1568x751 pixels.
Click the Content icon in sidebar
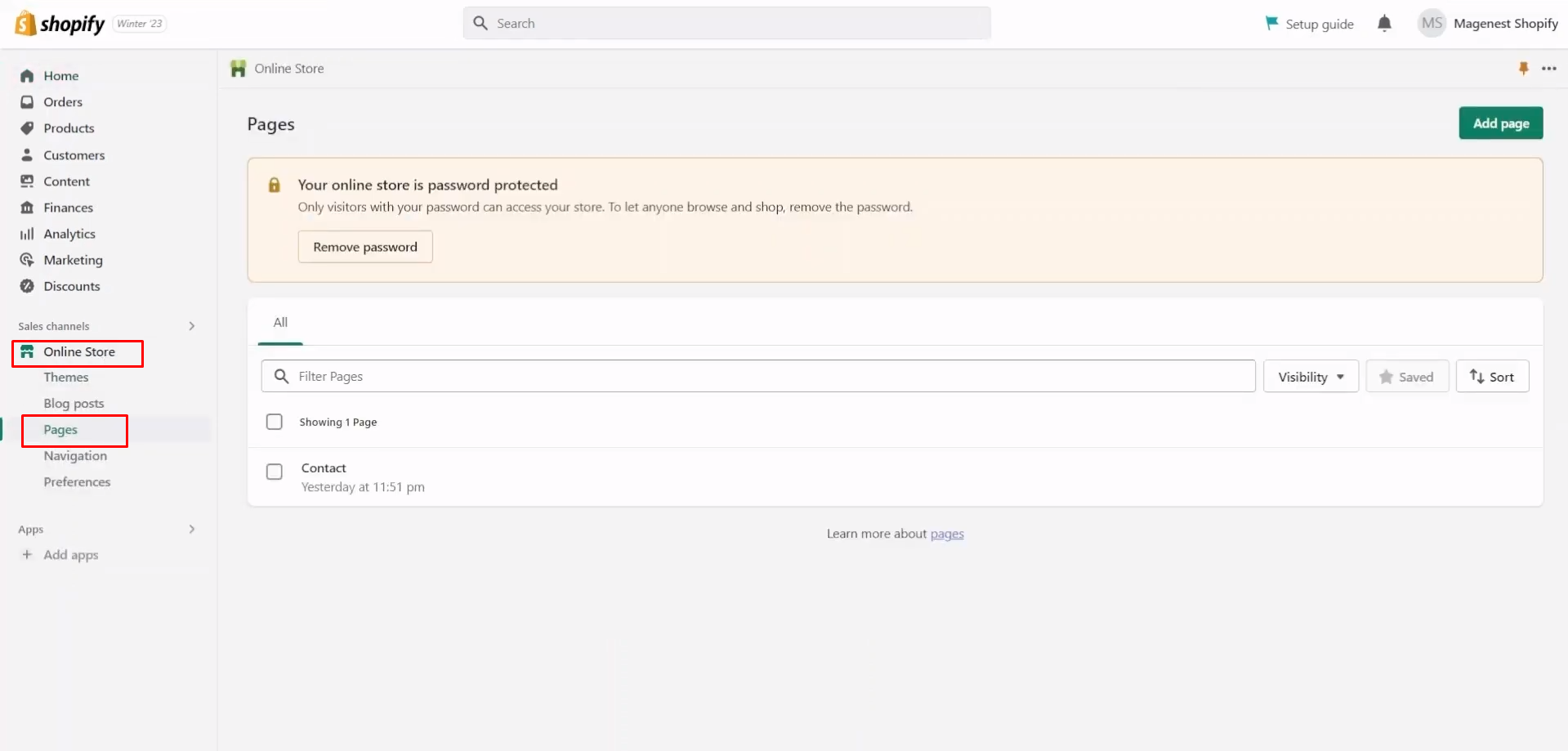[27, 181]
